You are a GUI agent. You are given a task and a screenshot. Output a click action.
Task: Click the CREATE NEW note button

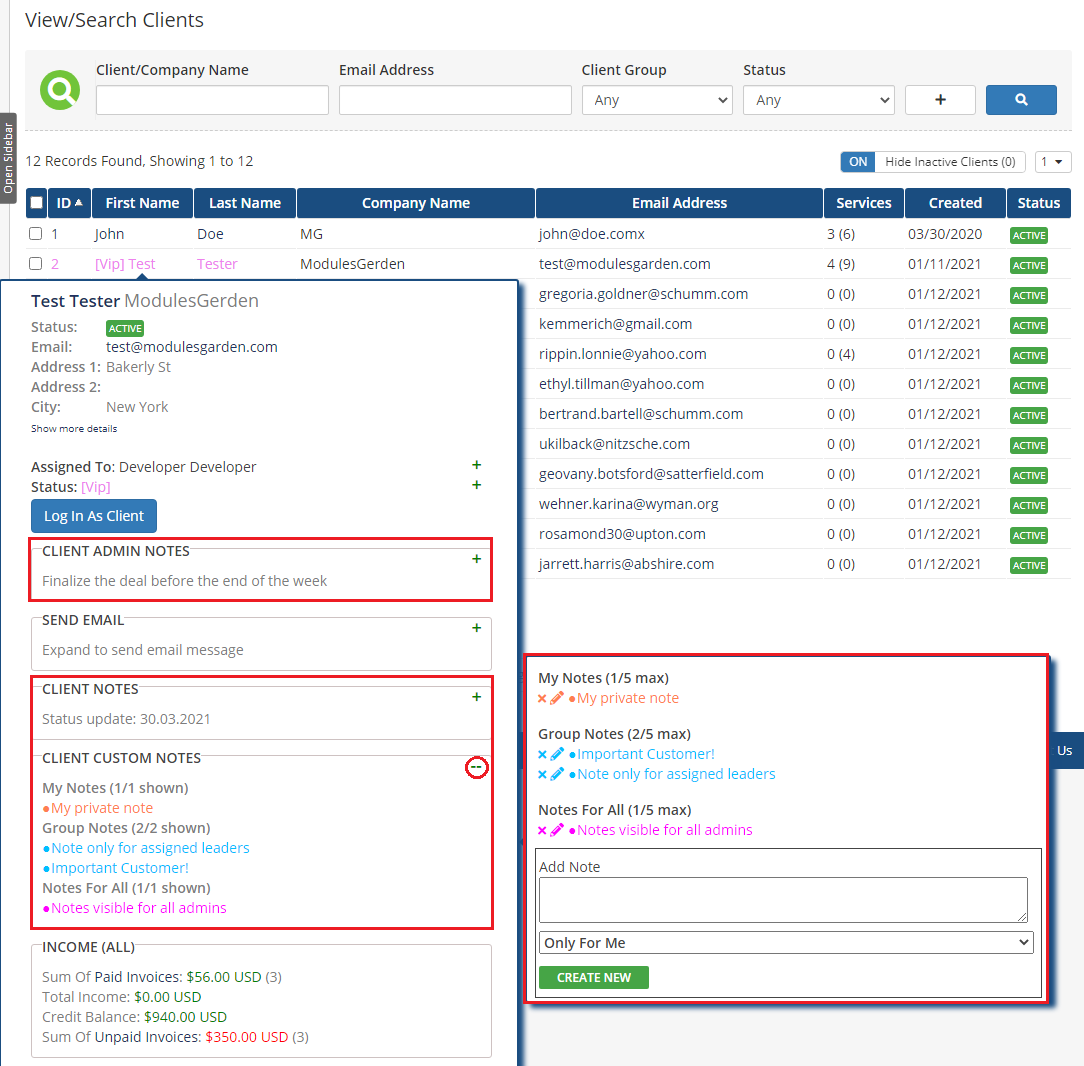point(593,978)
